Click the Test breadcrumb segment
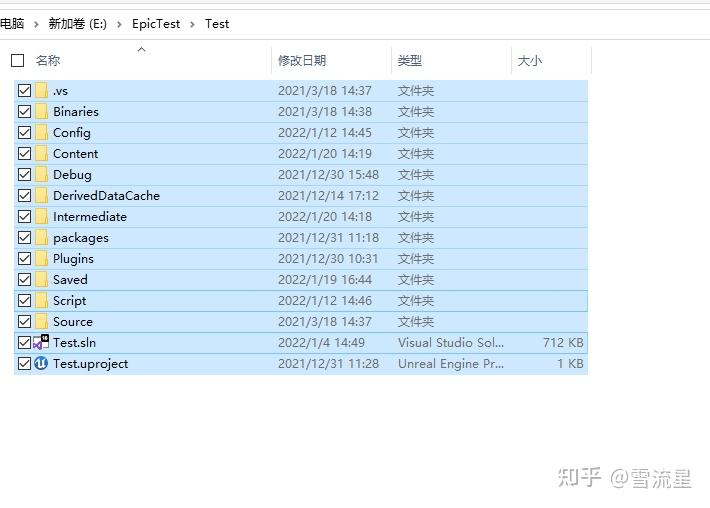The width and height of the screenshot is (710, 508). point(217,24)
